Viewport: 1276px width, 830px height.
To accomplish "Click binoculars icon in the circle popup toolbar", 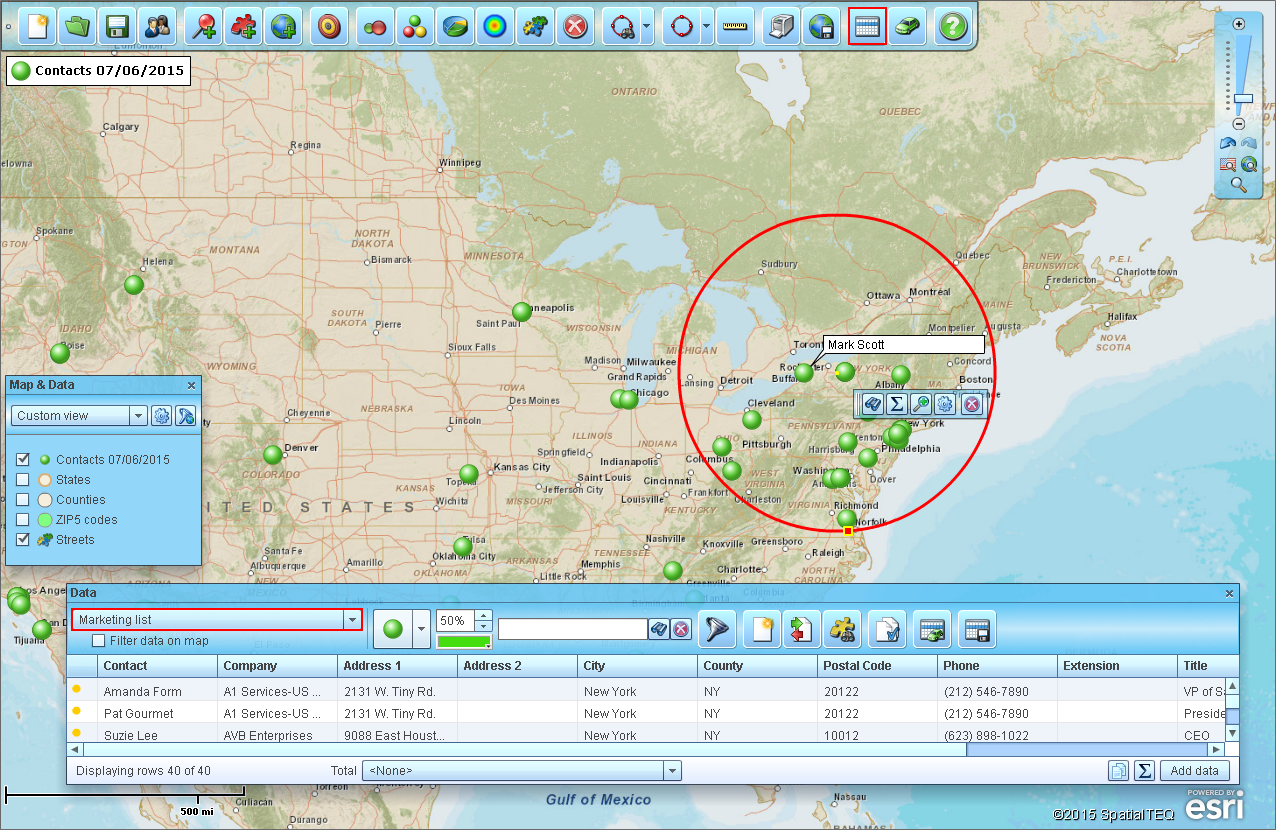I will pos(872,404).
